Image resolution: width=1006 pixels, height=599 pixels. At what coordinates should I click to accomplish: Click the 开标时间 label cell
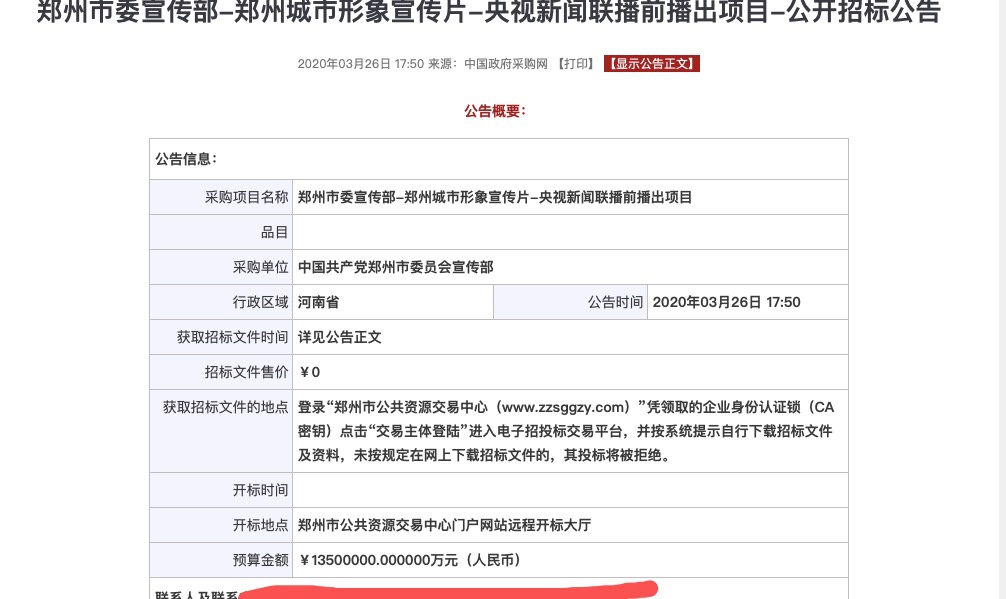(x=221, y=490)
